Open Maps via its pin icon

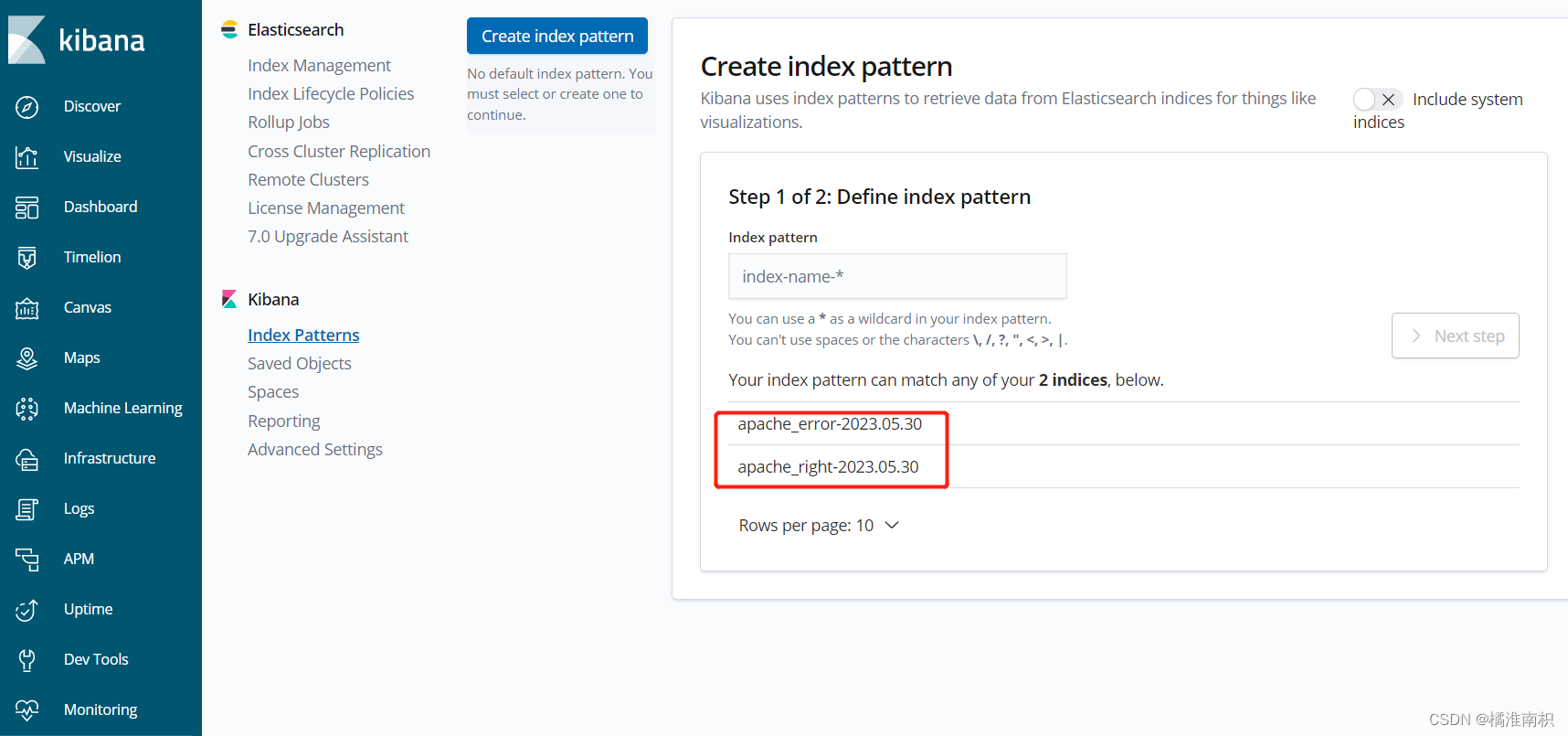(27, 358)
